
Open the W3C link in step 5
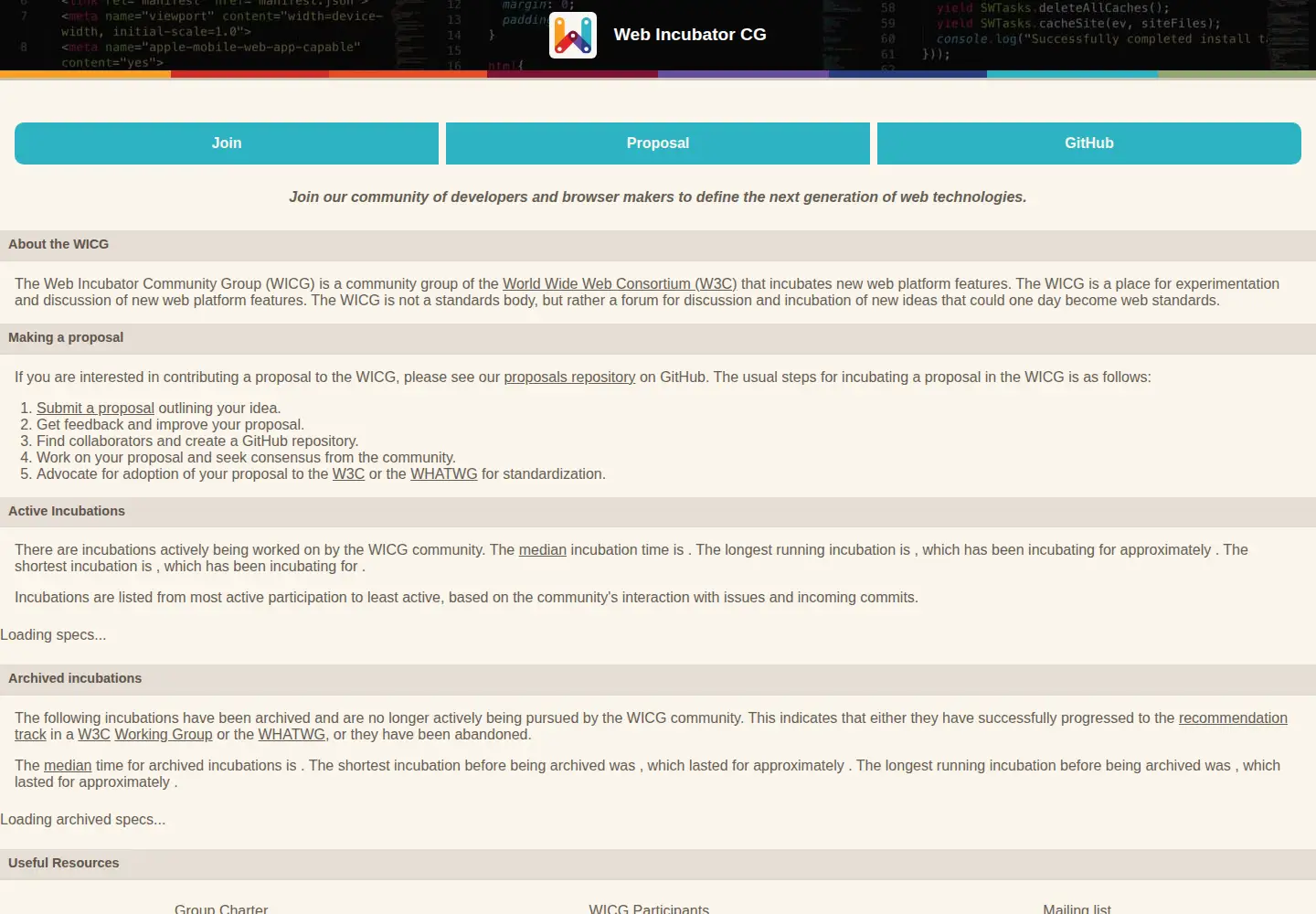tap(348, 474)
